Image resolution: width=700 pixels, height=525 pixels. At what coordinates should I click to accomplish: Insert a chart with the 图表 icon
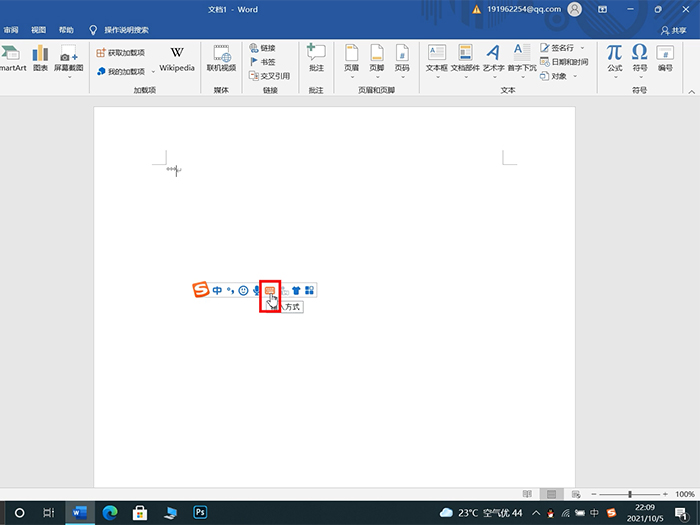coord(40,58)
